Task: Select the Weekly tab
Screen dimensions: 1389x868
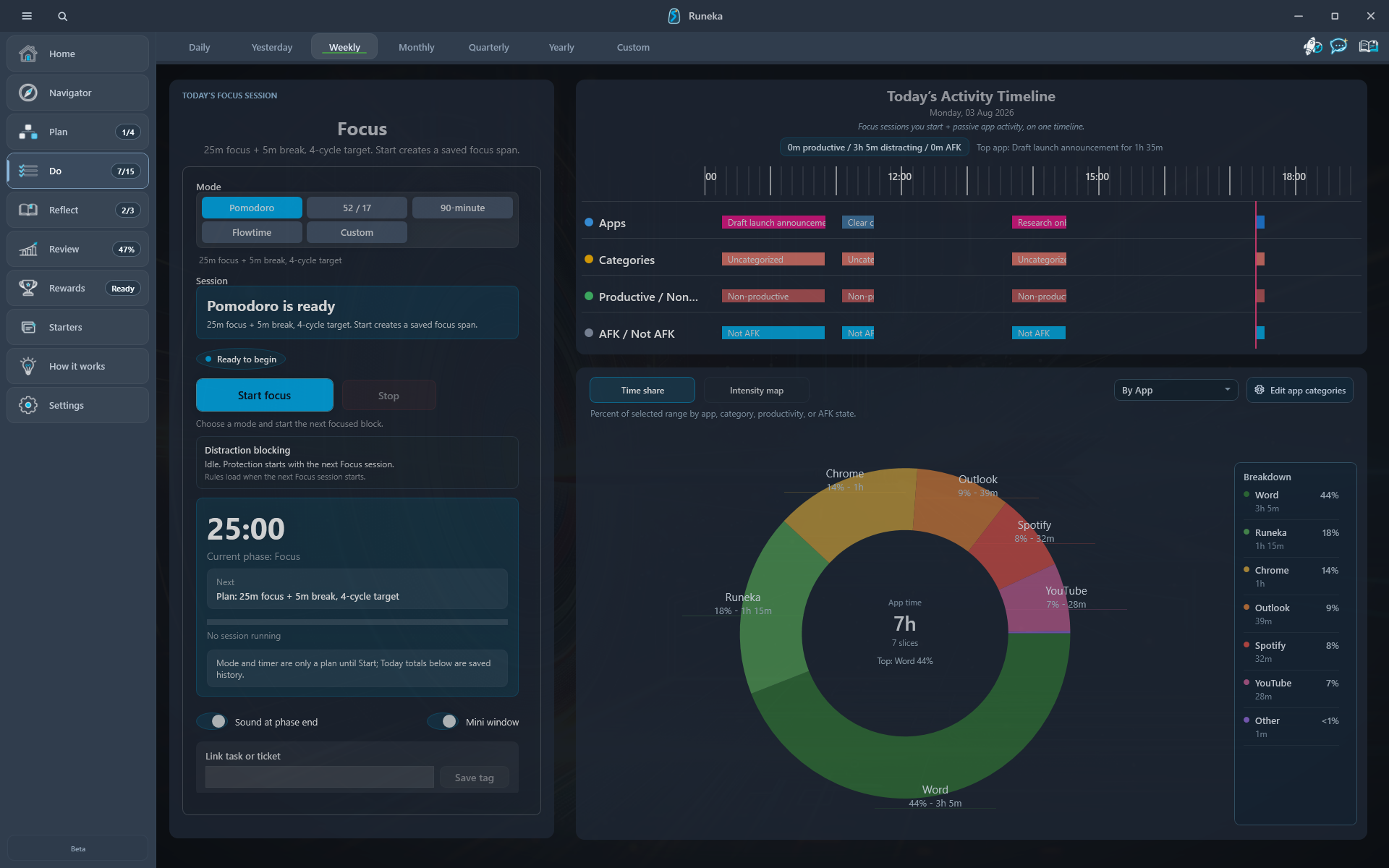Action: point(344,47)
